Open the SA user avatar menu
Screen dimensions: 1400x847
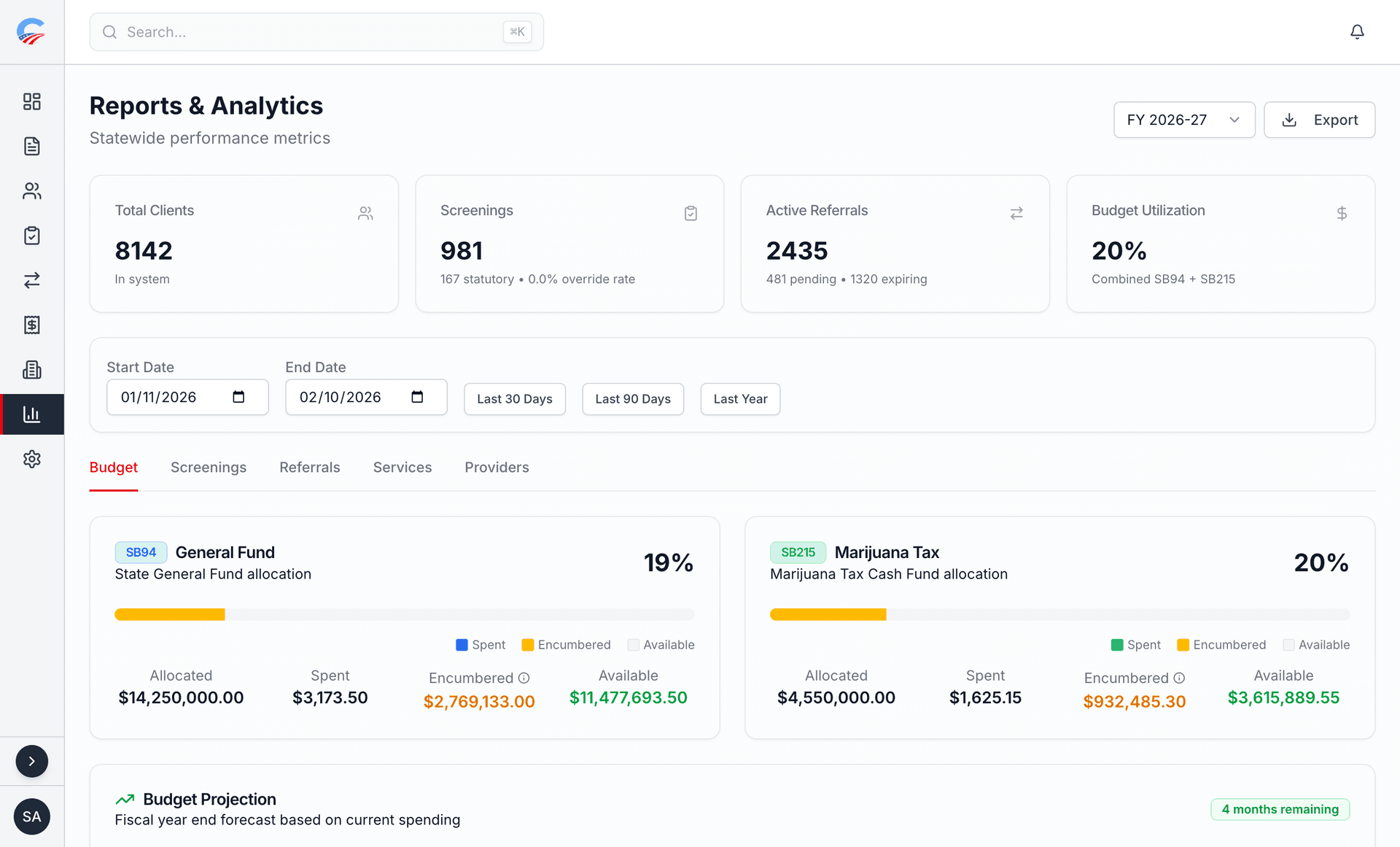point(31,816)
